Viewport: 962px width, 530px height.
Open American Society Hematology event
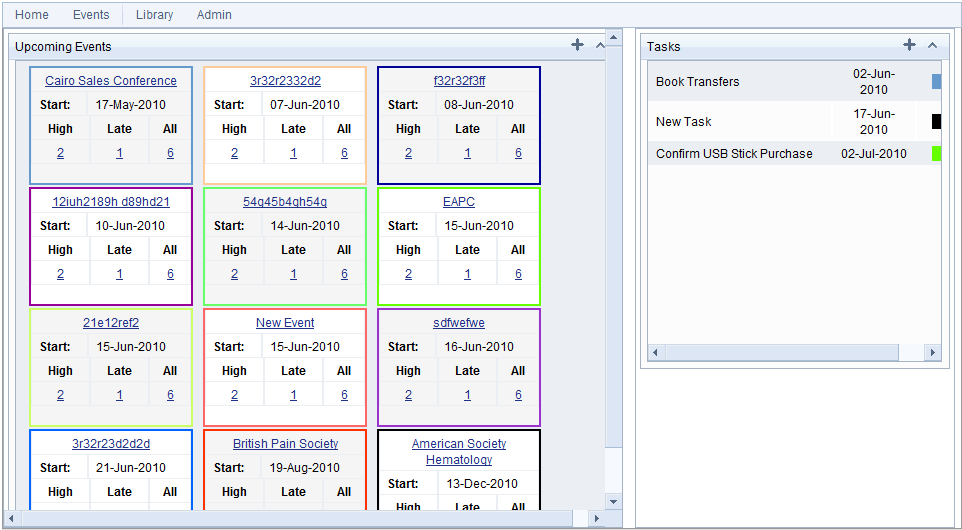459,451
